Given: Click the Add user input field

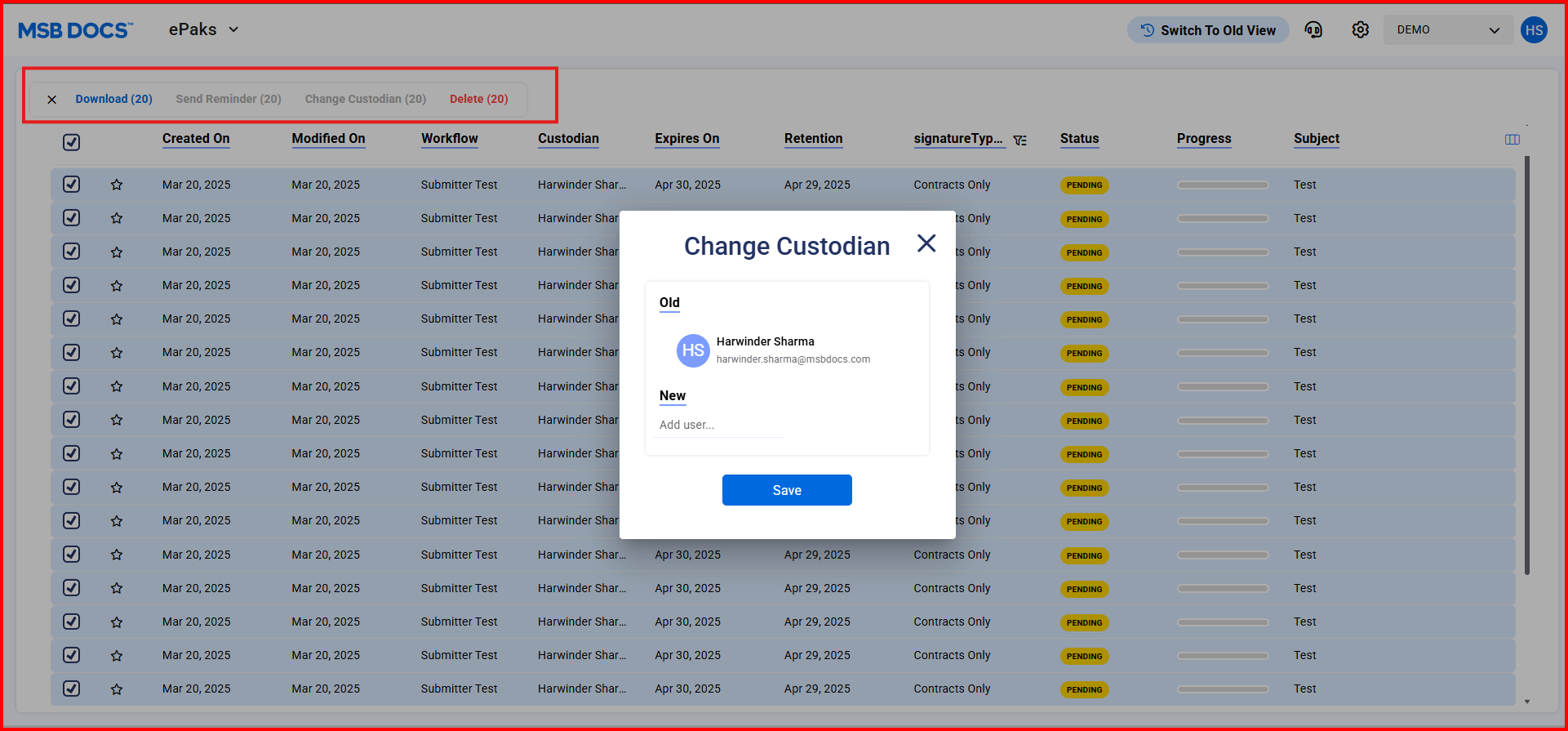Looking at the screenshot, I should tap(718, 425).
